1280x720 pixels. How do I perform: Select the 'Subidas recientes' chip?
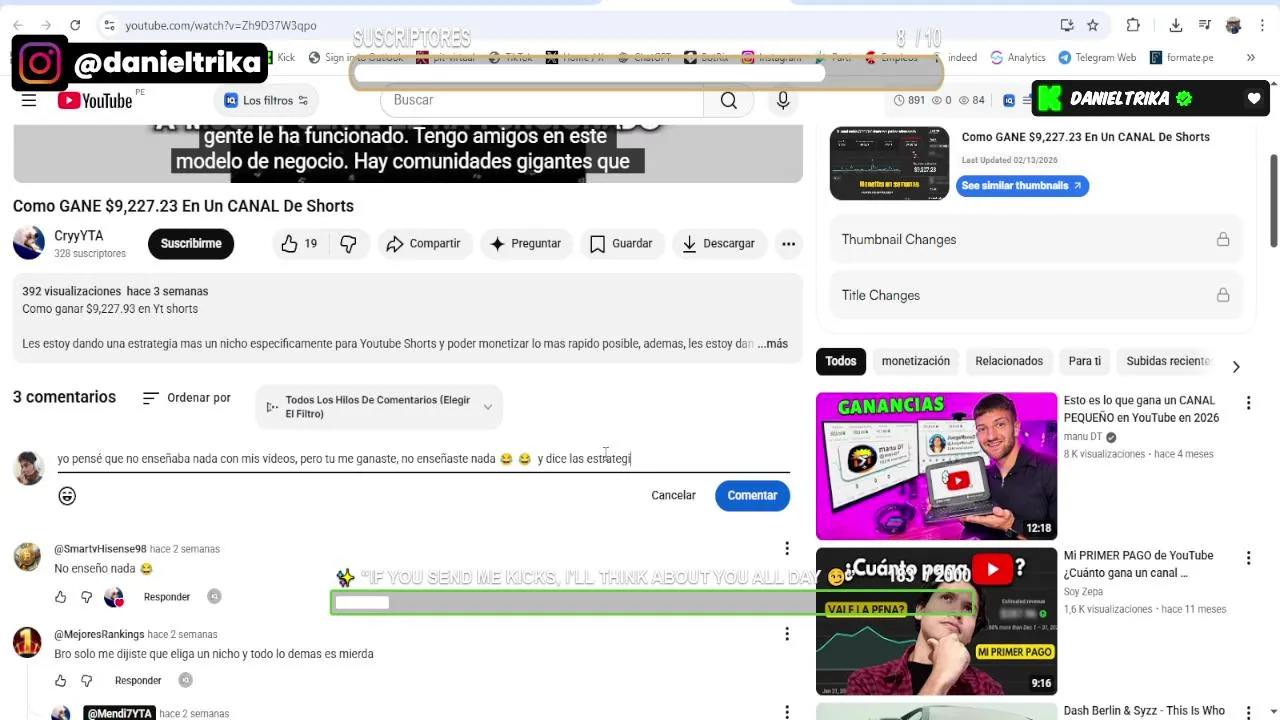[x=1168, y=361]
